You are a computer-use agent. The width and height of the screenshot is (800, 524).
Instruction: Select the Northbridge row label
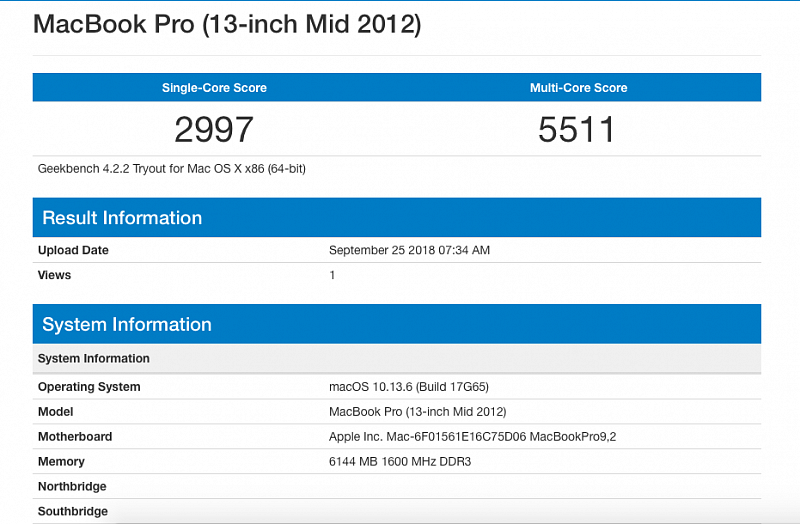[72, 487]
